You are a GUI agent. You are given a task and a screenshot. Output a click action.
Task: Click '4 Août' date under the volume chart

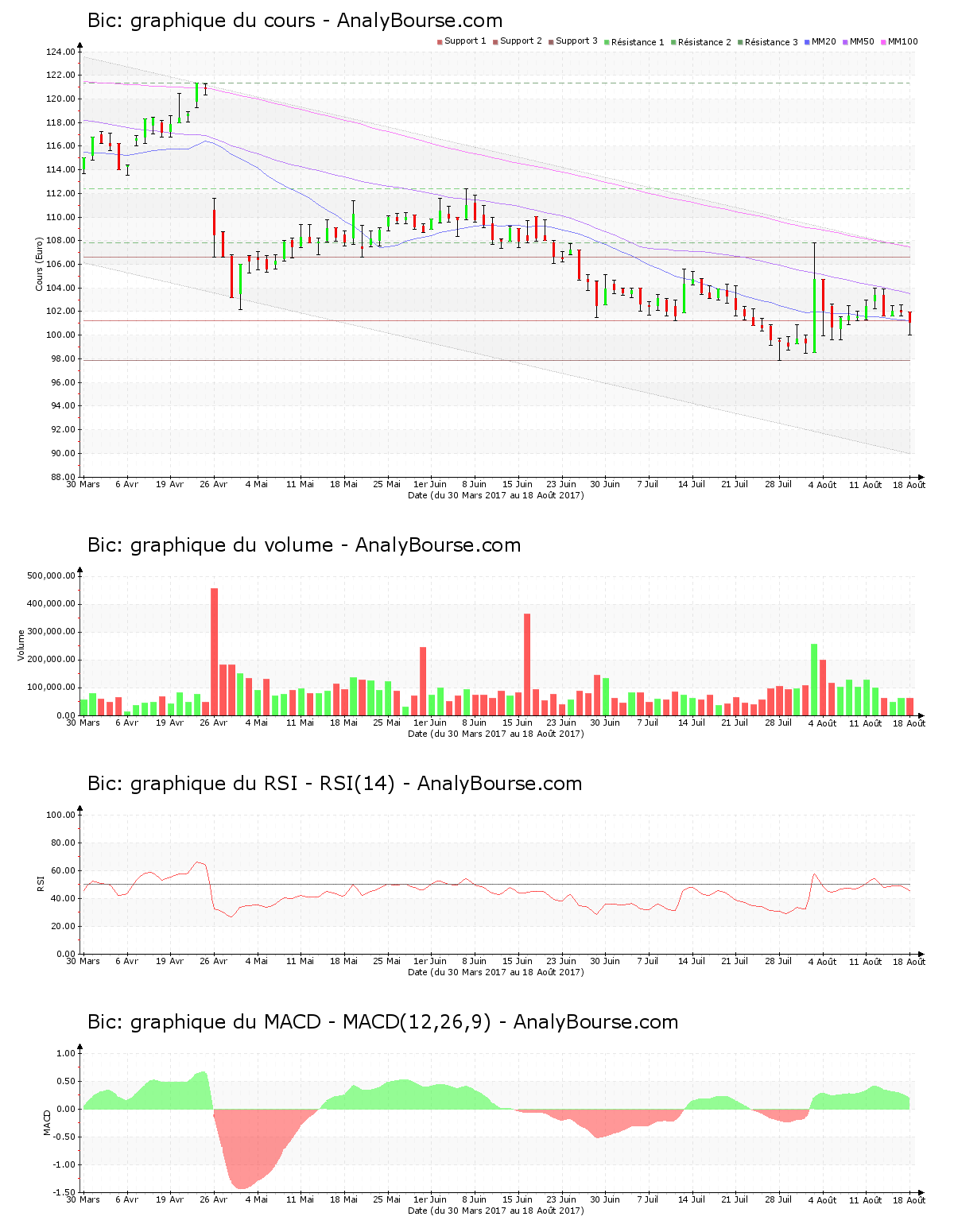(822, 723)
